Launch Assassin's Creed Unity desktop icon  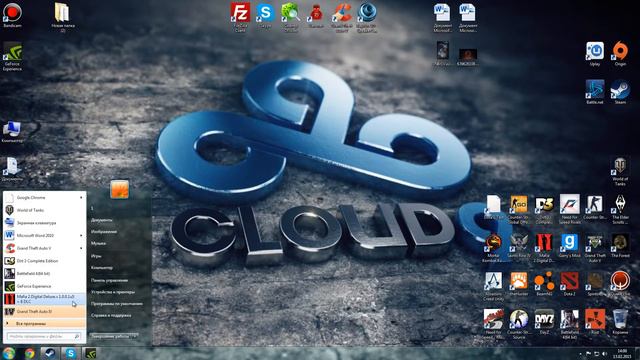(x=493, y=286)
